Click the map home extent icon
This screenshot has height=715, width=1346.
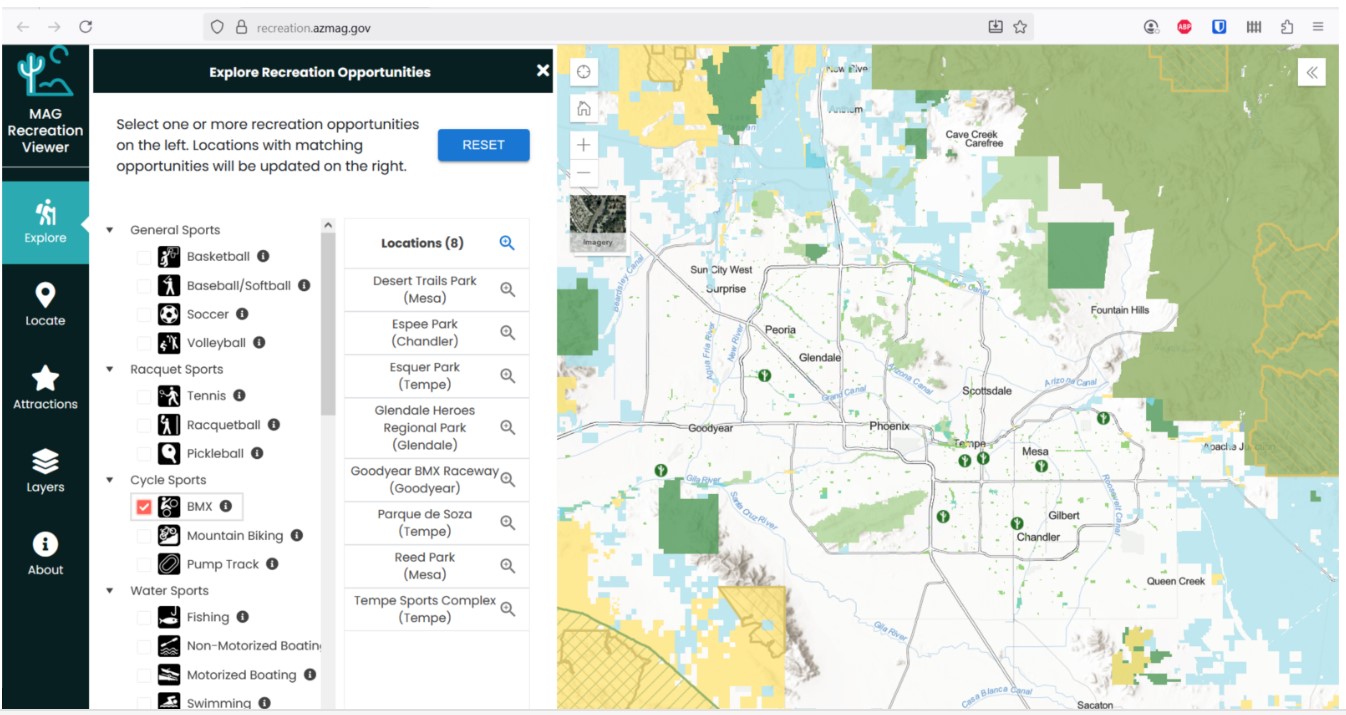coord(584,109)
